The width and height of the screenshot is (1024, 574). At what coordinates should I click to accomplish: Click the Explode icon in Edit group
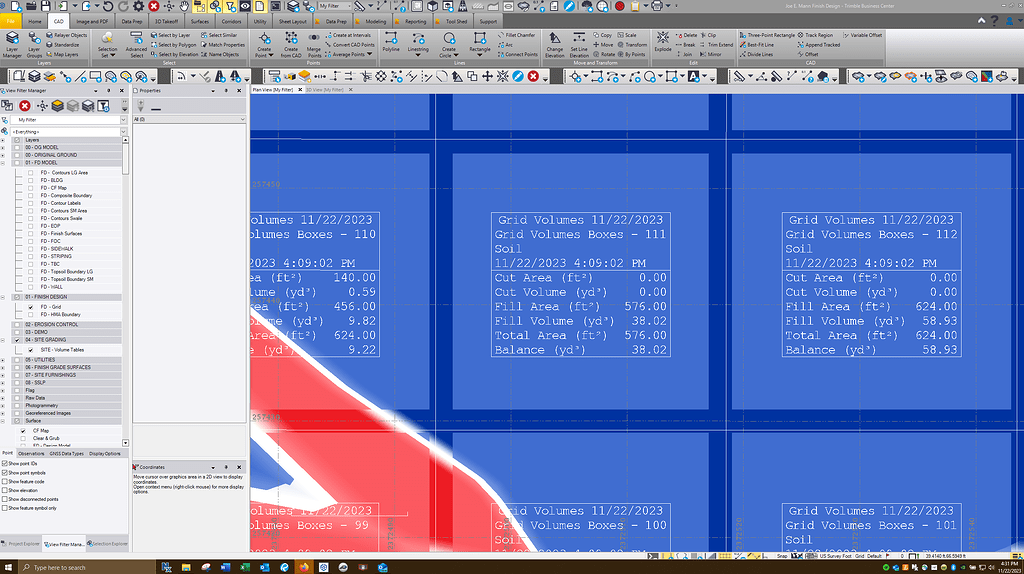pyautogui.click(x=663, y=45)
